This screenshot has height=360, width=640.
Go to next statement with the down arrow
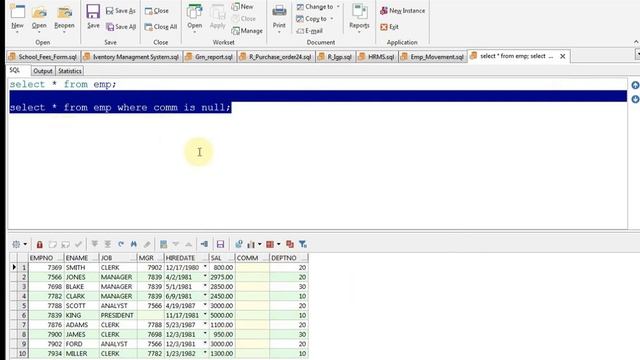[635, 99]
